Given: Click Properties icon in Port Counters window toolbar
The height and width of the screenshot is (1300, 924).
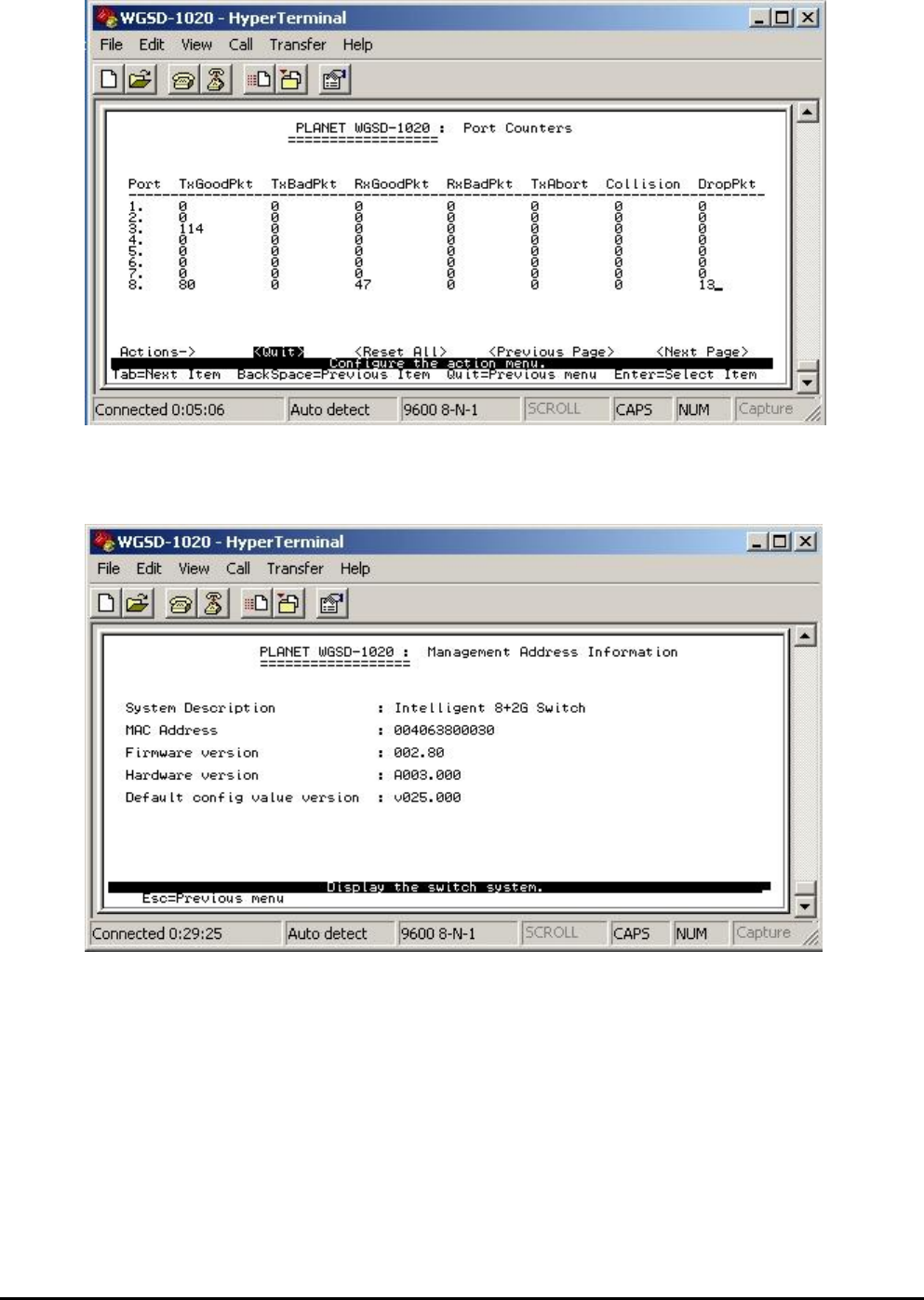Looking at the screenshot, I should point(333,80).
